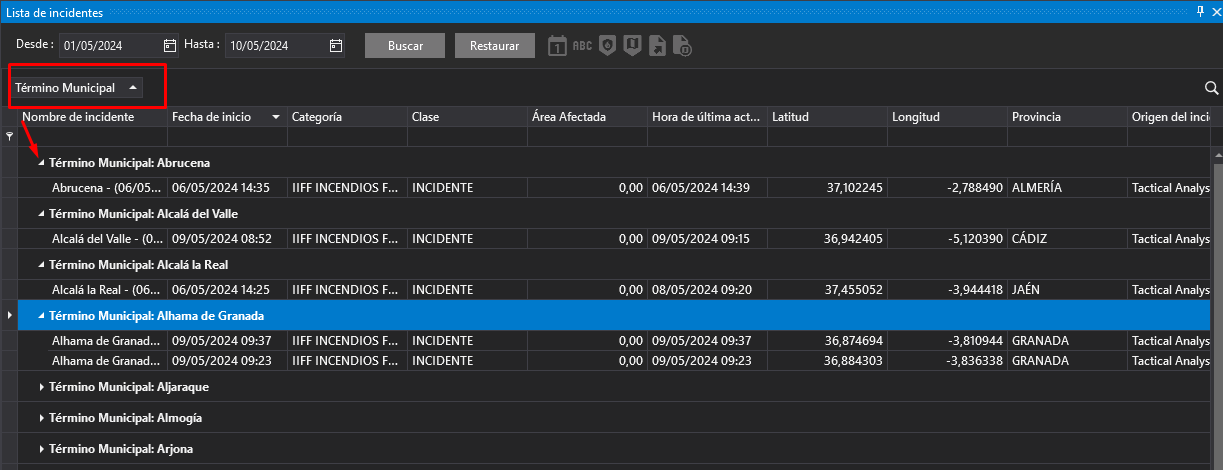Click the search magnifier icon

point(1212,88)
